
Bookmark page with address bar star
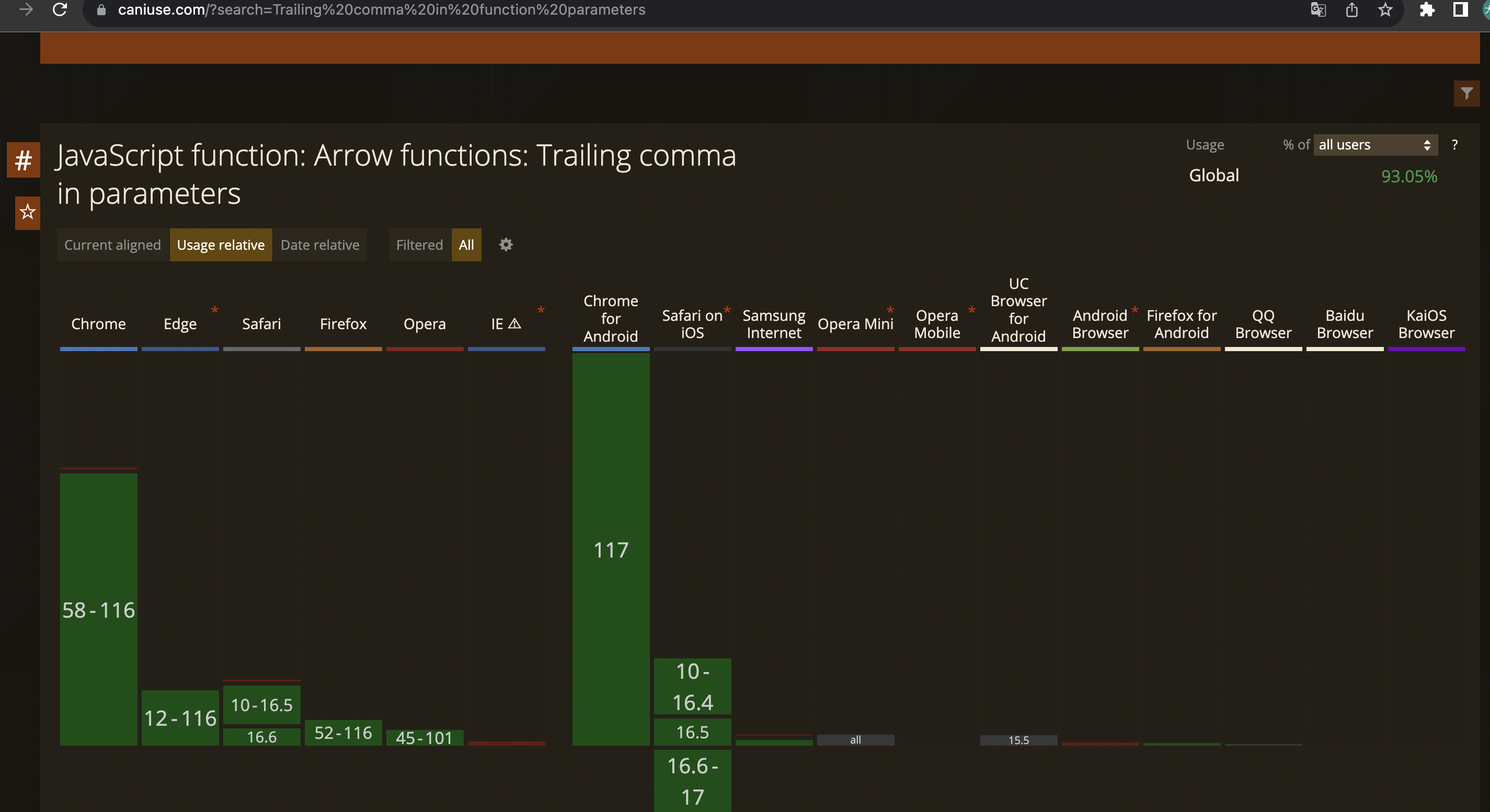click(1385, 10)
